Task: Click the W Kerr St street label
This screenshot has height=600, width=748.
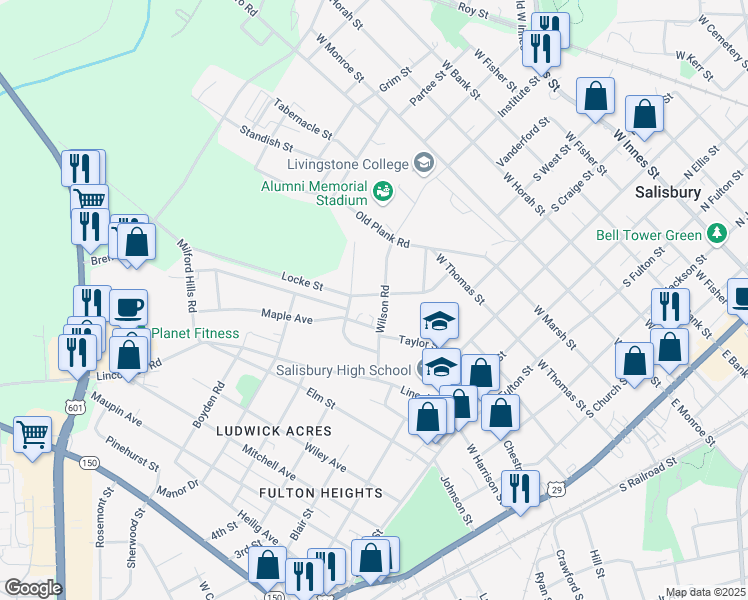Action: pos(695,66)
